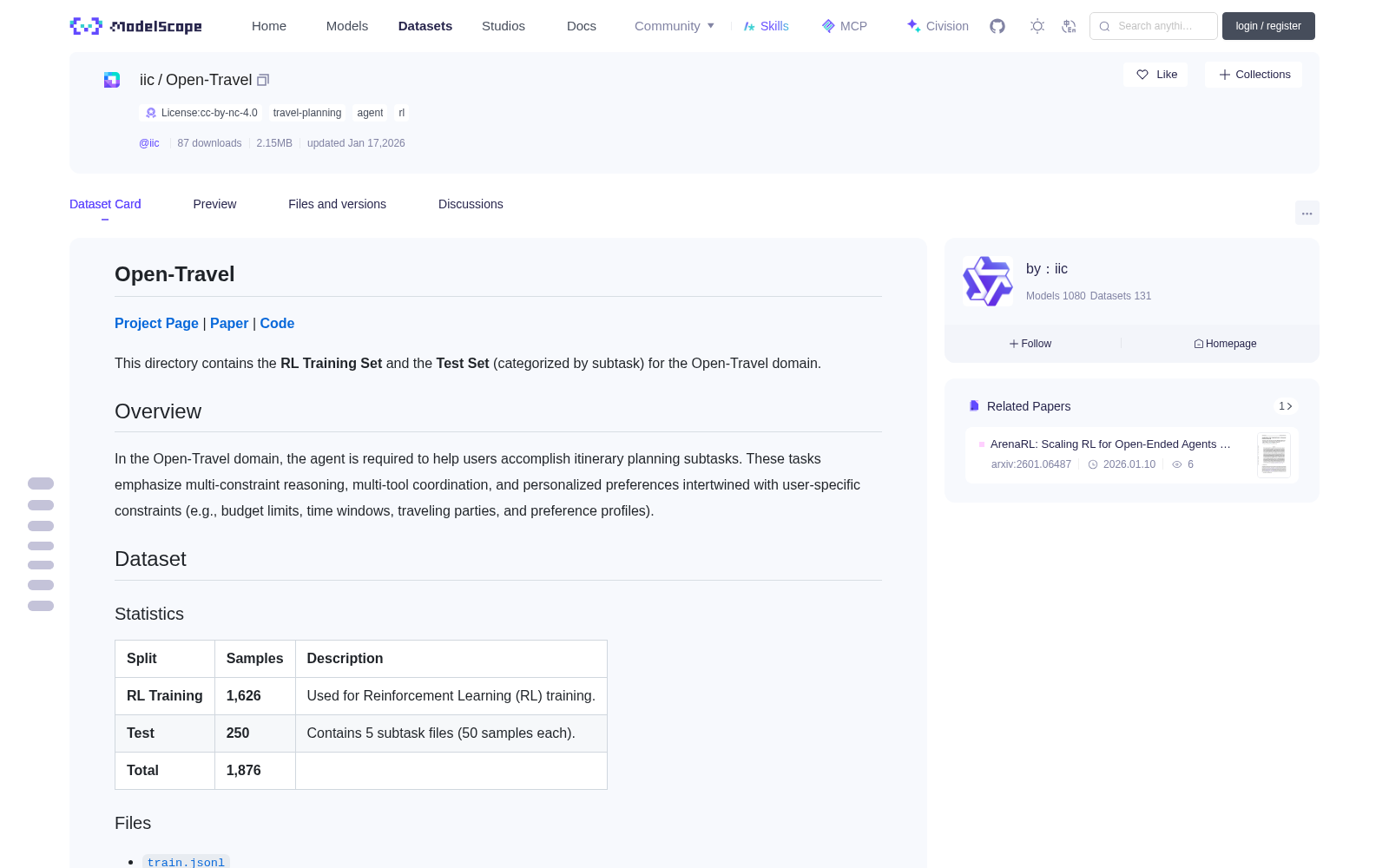Click the 2.15MB size text

(274, 143)
